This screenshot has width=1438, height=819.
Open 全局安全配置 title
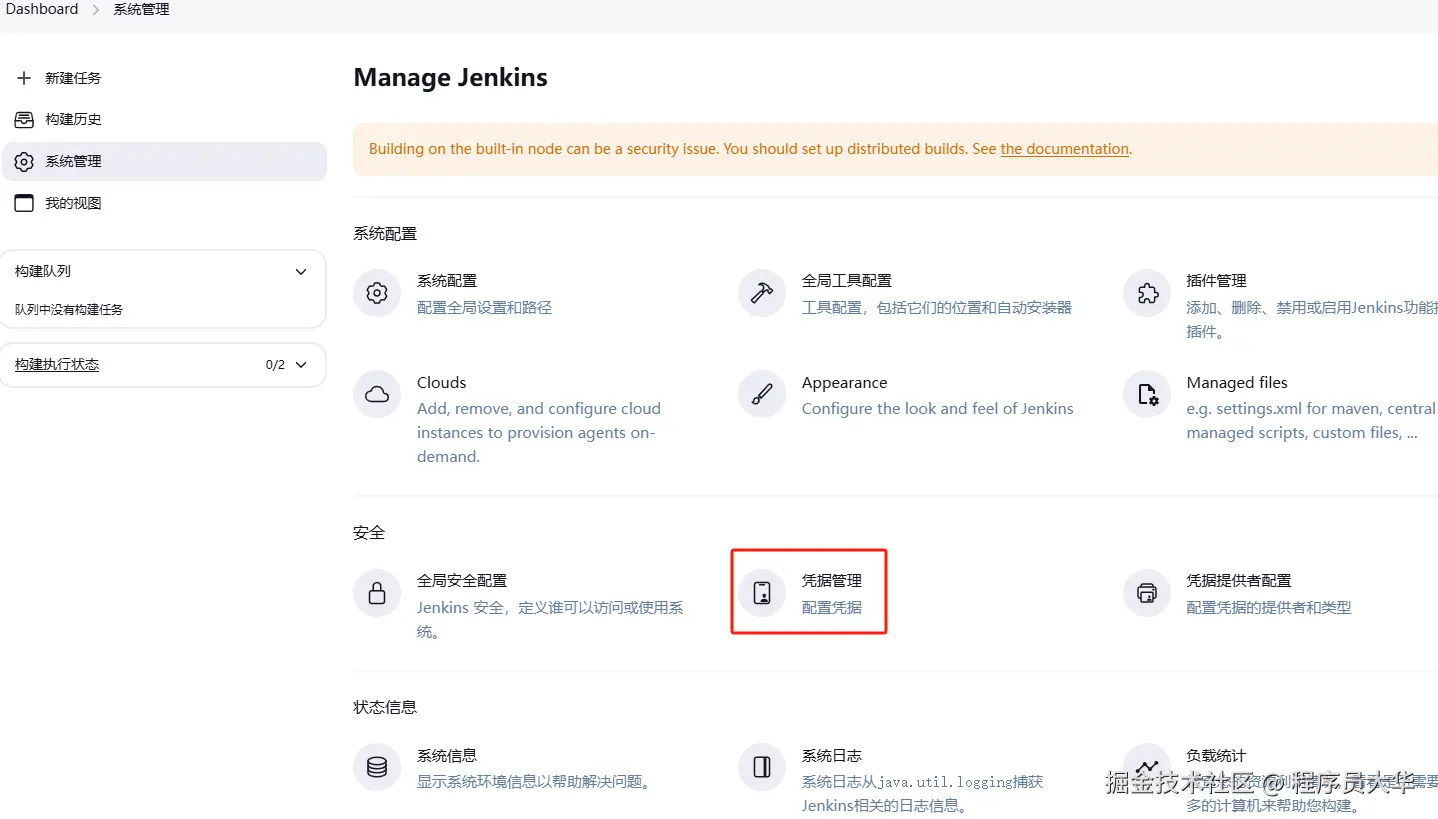click(x=462, y=581)
